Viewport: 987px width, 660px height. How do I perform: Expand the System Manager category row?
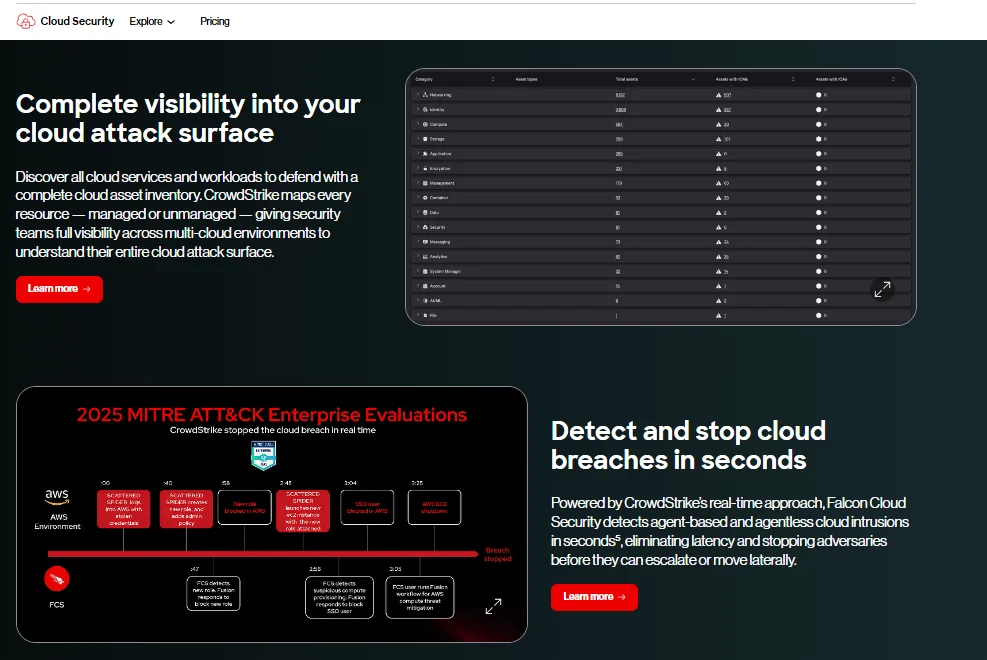pyautogui.click(x=417, y=271)
